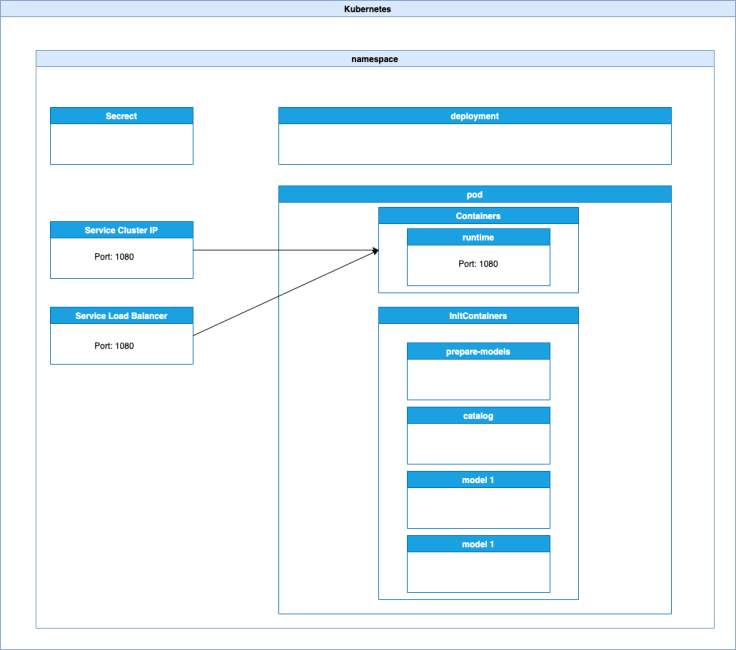Screen dimensions: 736x650
Task: Select the Service Cluster IP header
Action: 122,230
